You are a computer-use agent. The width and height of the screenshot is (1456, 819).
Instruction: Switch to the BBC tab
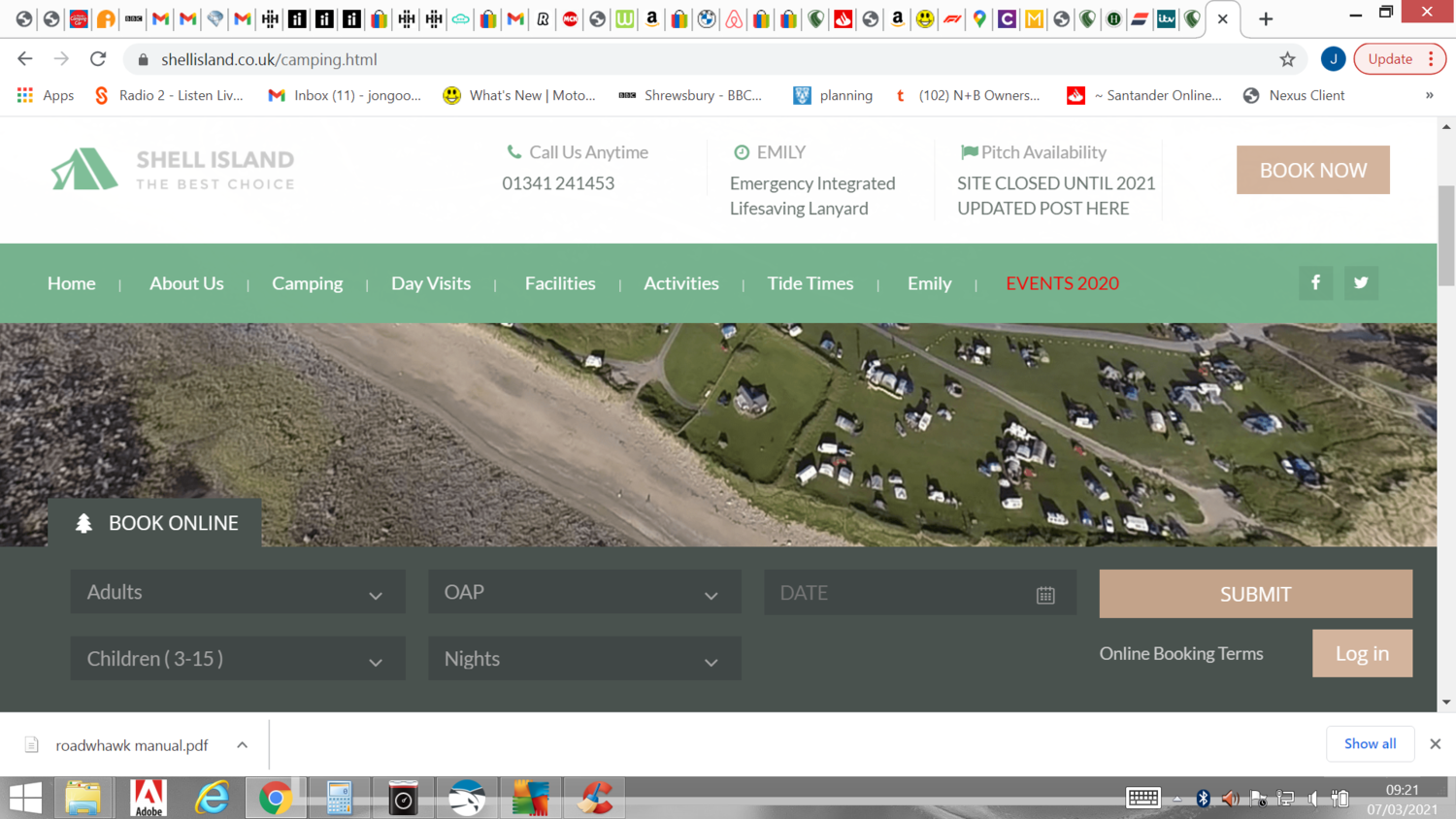pos(133,18)
